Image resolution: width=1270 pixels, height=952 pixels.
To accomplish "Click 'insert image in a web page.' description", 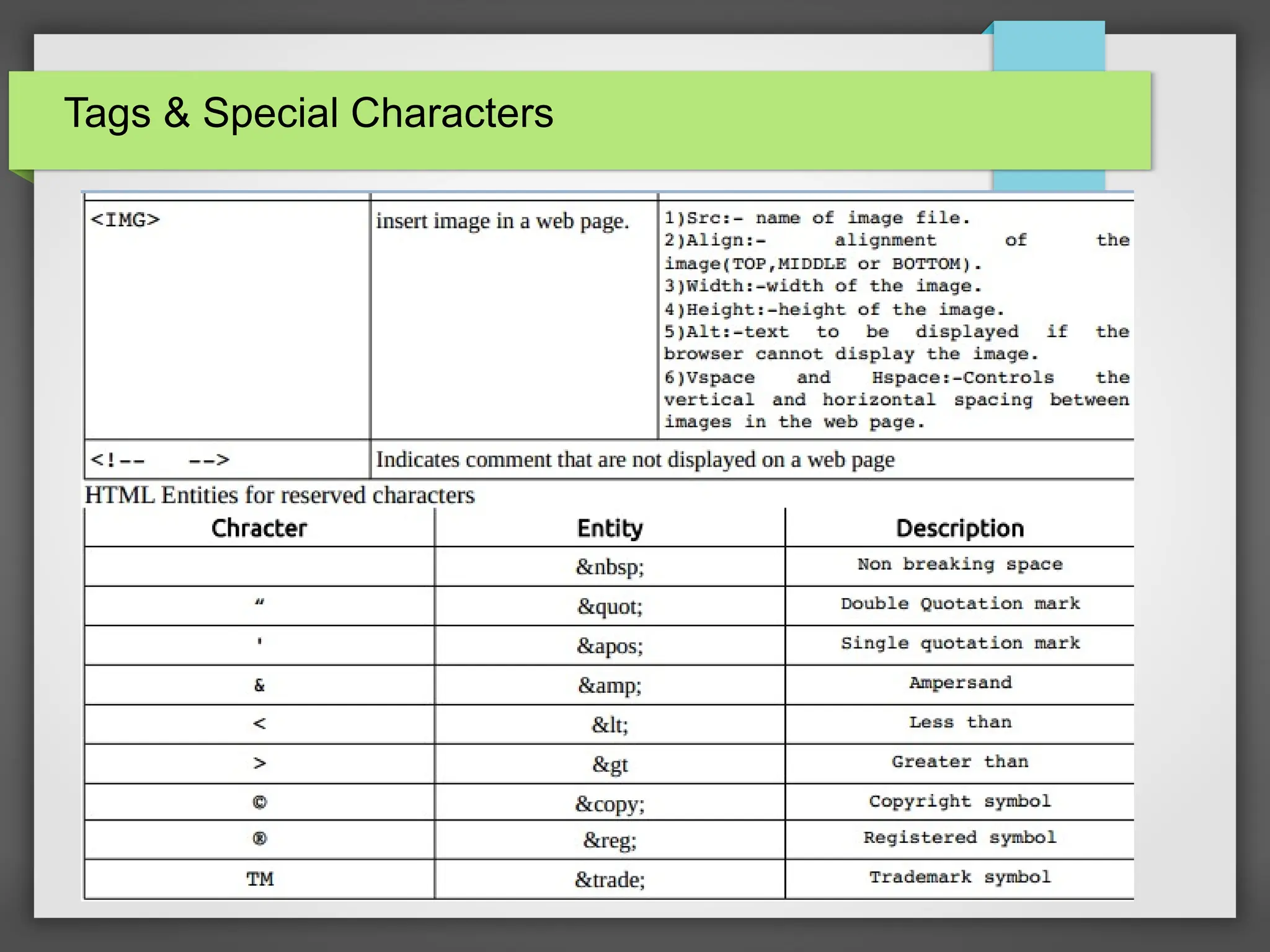I will point(502,221).
